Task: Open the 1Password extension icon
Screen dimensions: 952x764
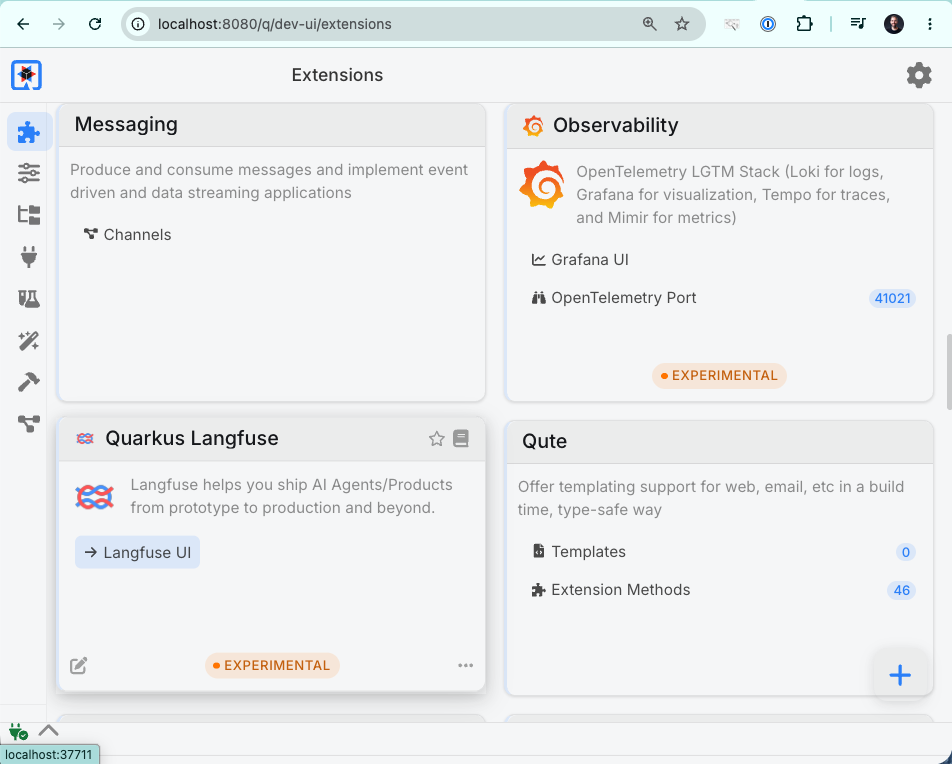Action: coord(767,24)
